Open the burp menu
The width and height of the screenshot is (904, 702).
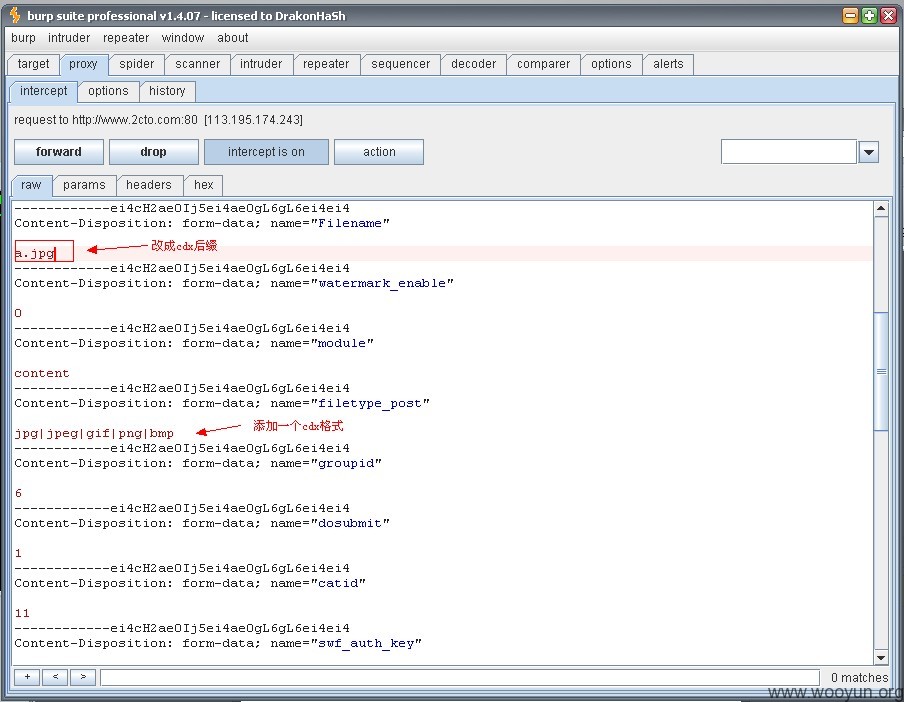pyautogui.click(x=23, y=38)
